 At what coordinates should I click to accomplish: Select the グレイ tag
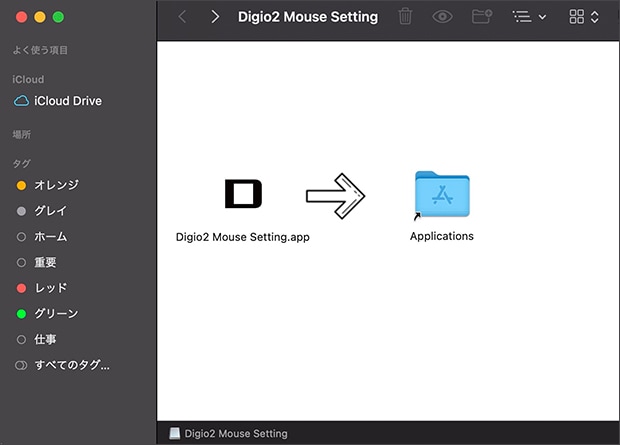[x=50, y=211]
